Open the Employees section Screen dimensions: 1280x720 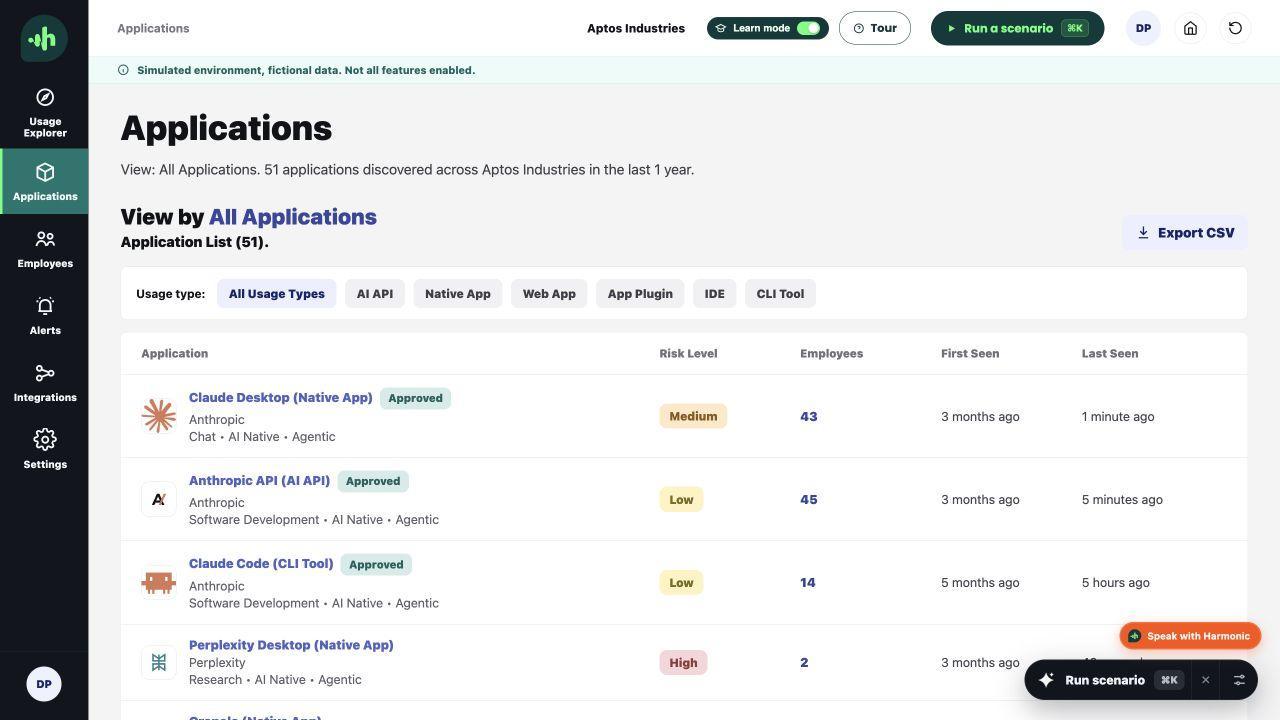coord(45,249)
